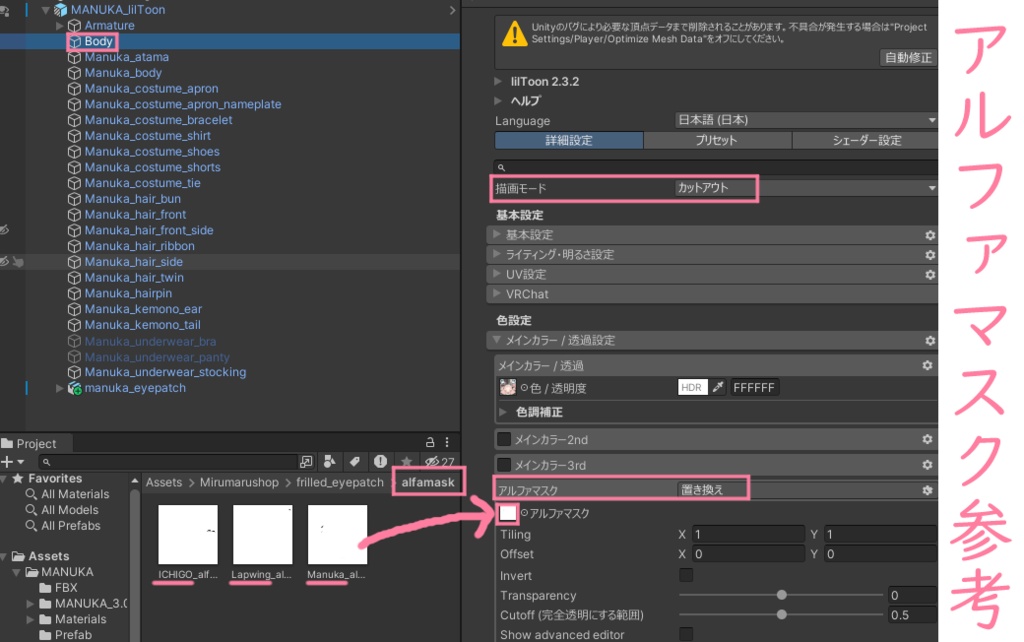The image size is (1024, 642).
Task: Click the Manuka_kemono_tail cube icon
Action: click(74, 325)
